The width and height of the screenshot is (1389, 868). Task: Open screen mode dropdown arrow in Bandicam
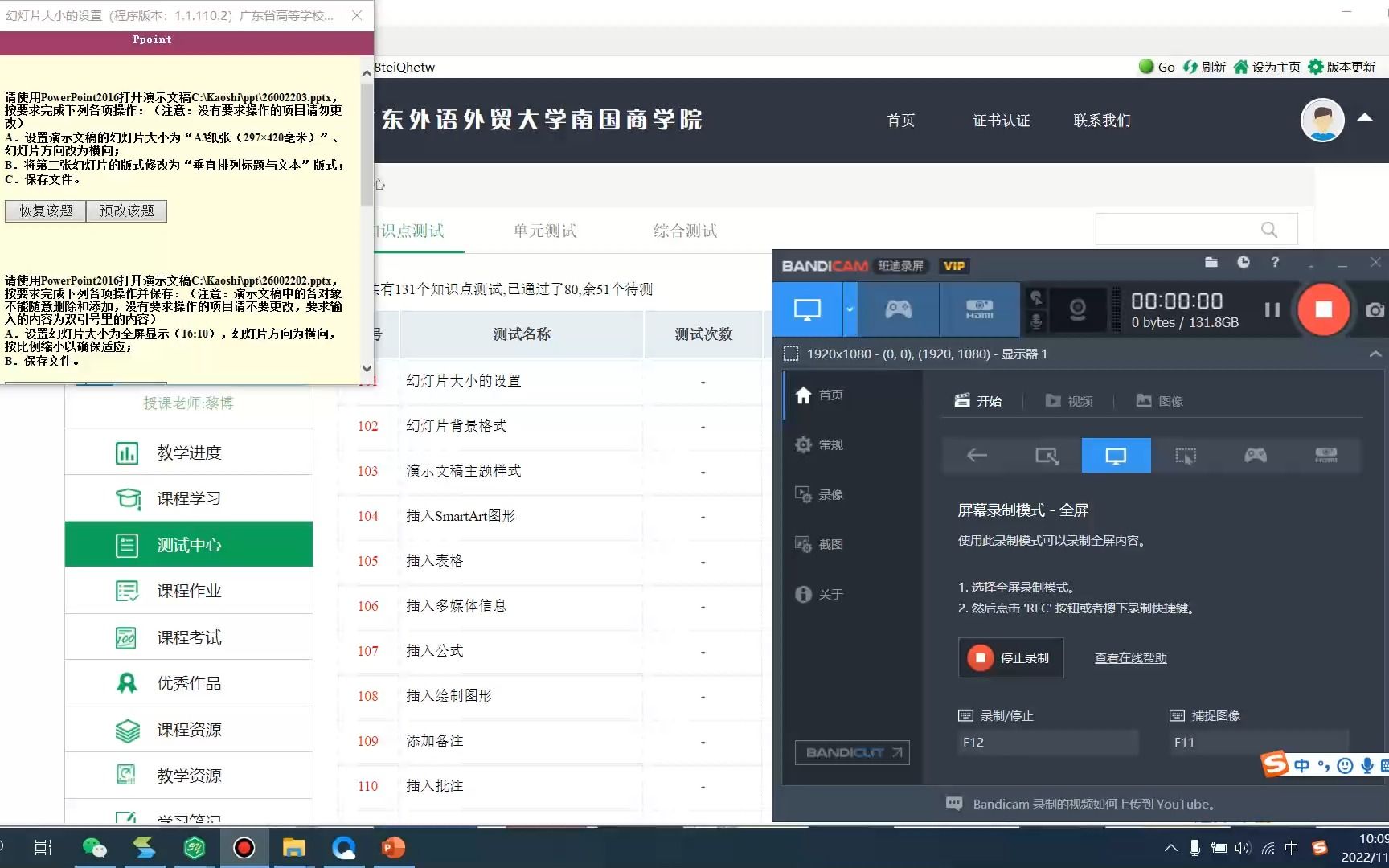tap(850, 309)
